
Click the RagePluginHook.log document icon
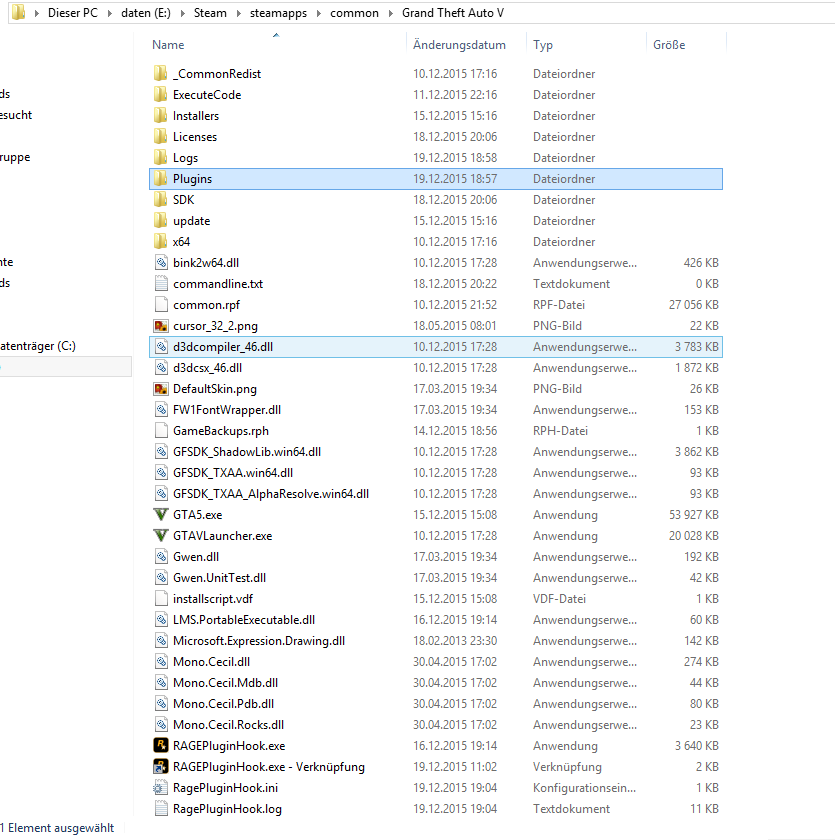(x=161, y=808)
